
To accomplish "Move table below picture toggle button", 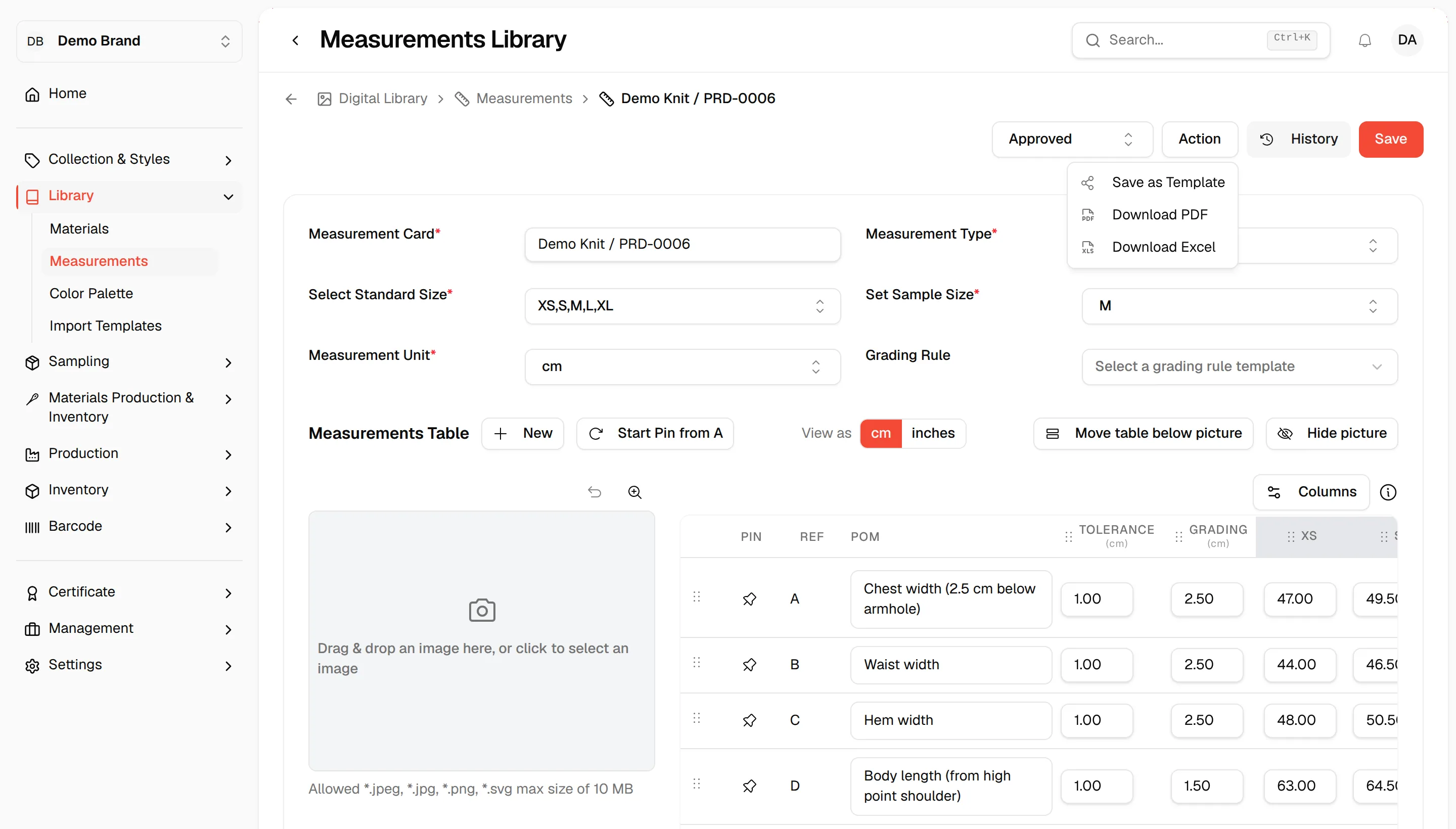I will [x=1143, y=433].
